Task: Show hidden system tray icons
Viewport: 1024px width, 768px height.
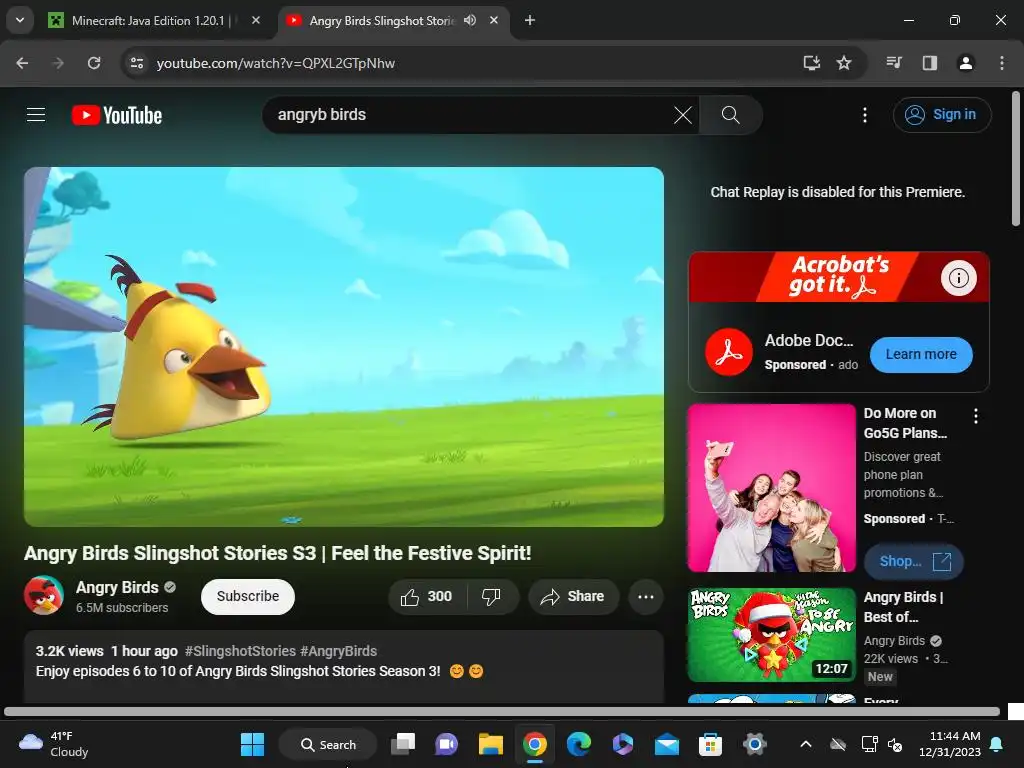Action: pyautogui.click(x=806, y=744)
